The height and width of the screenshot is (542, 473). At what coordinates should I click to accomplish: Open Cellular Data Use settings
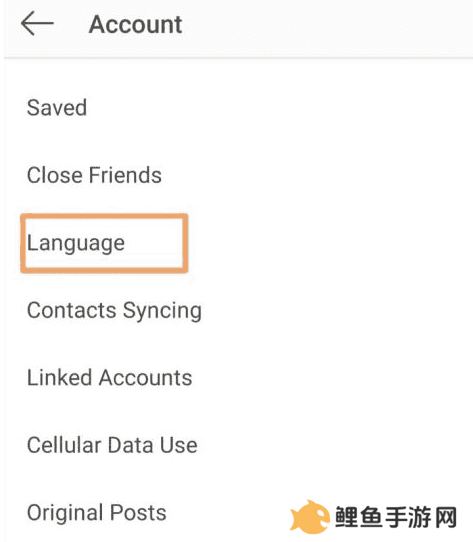112,445
